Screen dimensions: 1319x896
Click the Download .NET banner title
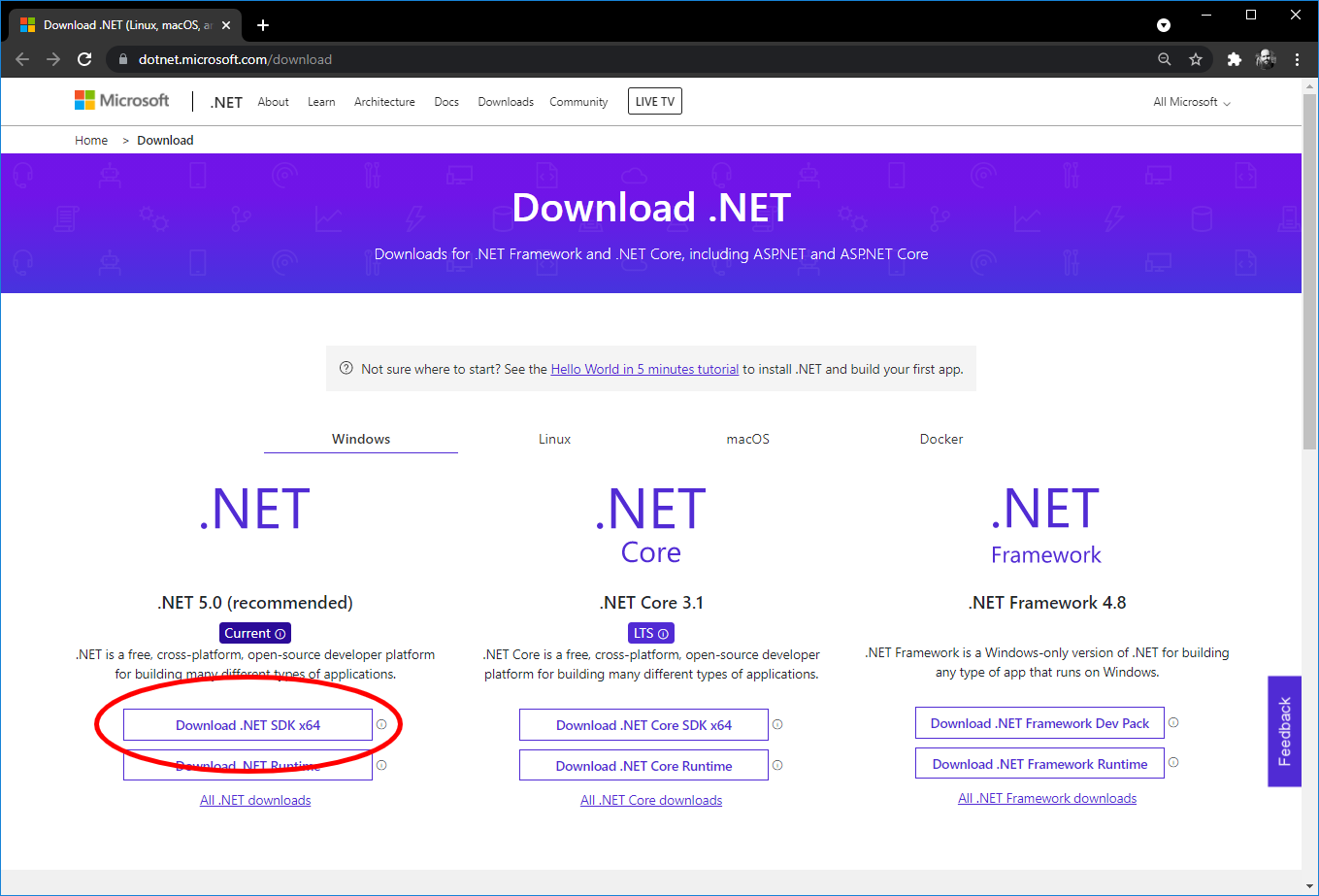pyautogui.click(x=651, y=208)
